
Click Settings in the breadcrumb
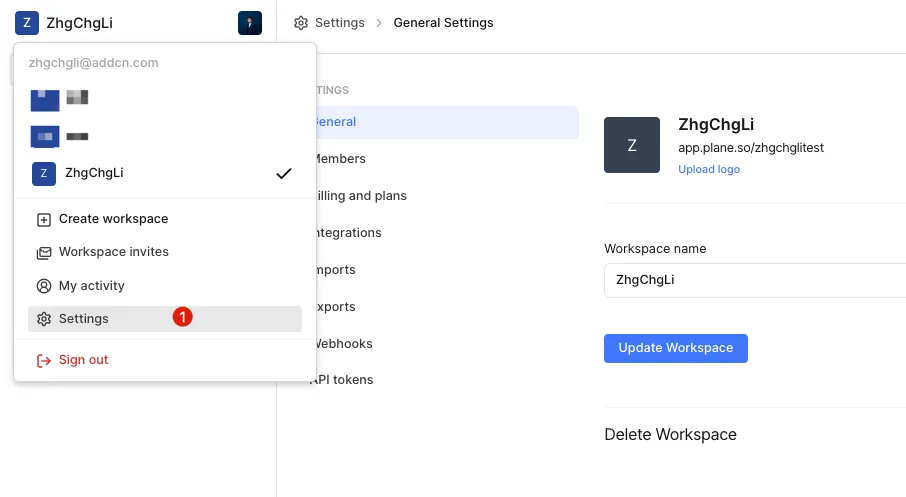point(339,23)
